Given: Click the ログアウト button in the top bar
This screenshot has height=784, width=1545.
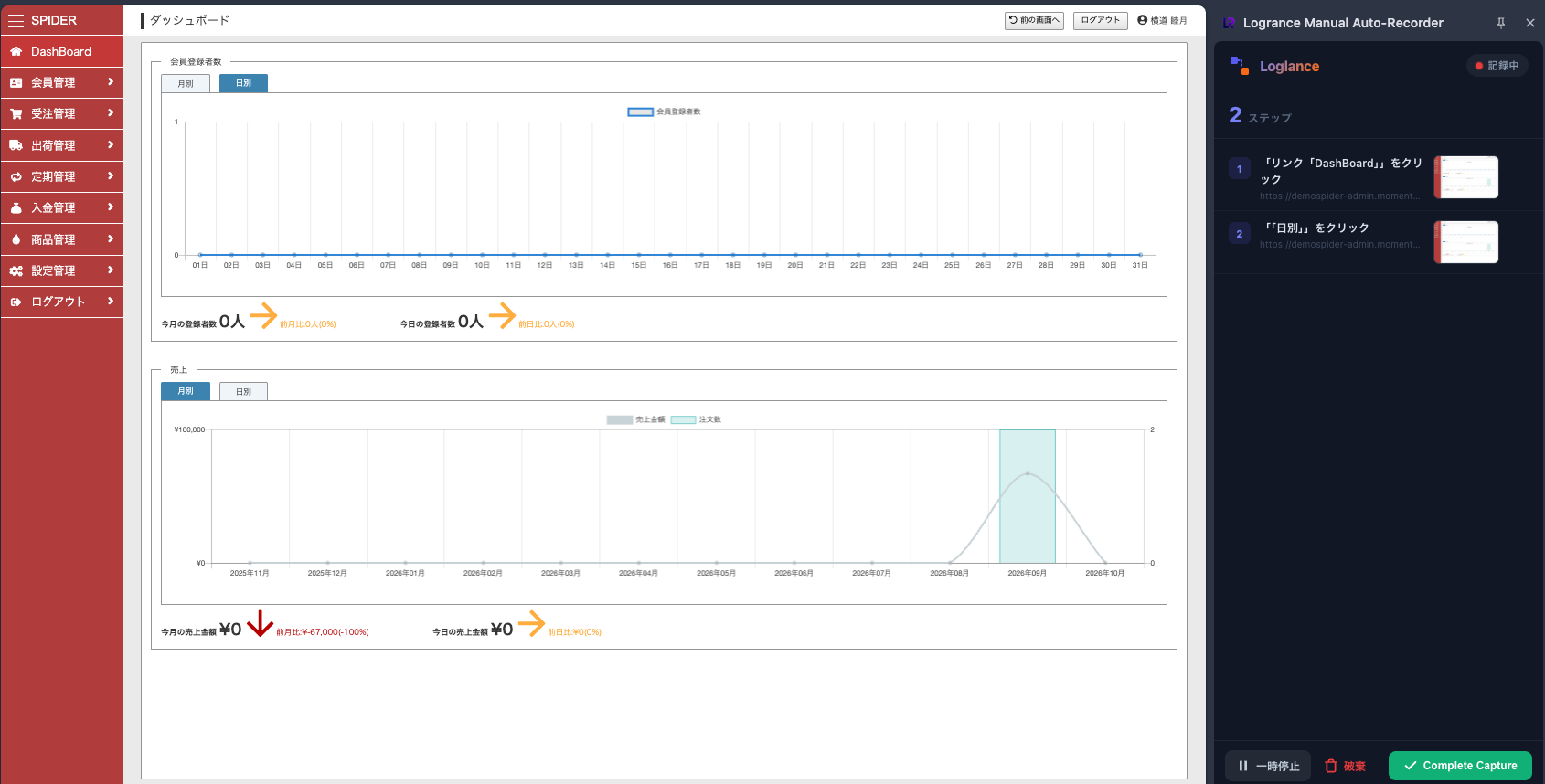Looking at the screenshot, I should coord(1101,20).
